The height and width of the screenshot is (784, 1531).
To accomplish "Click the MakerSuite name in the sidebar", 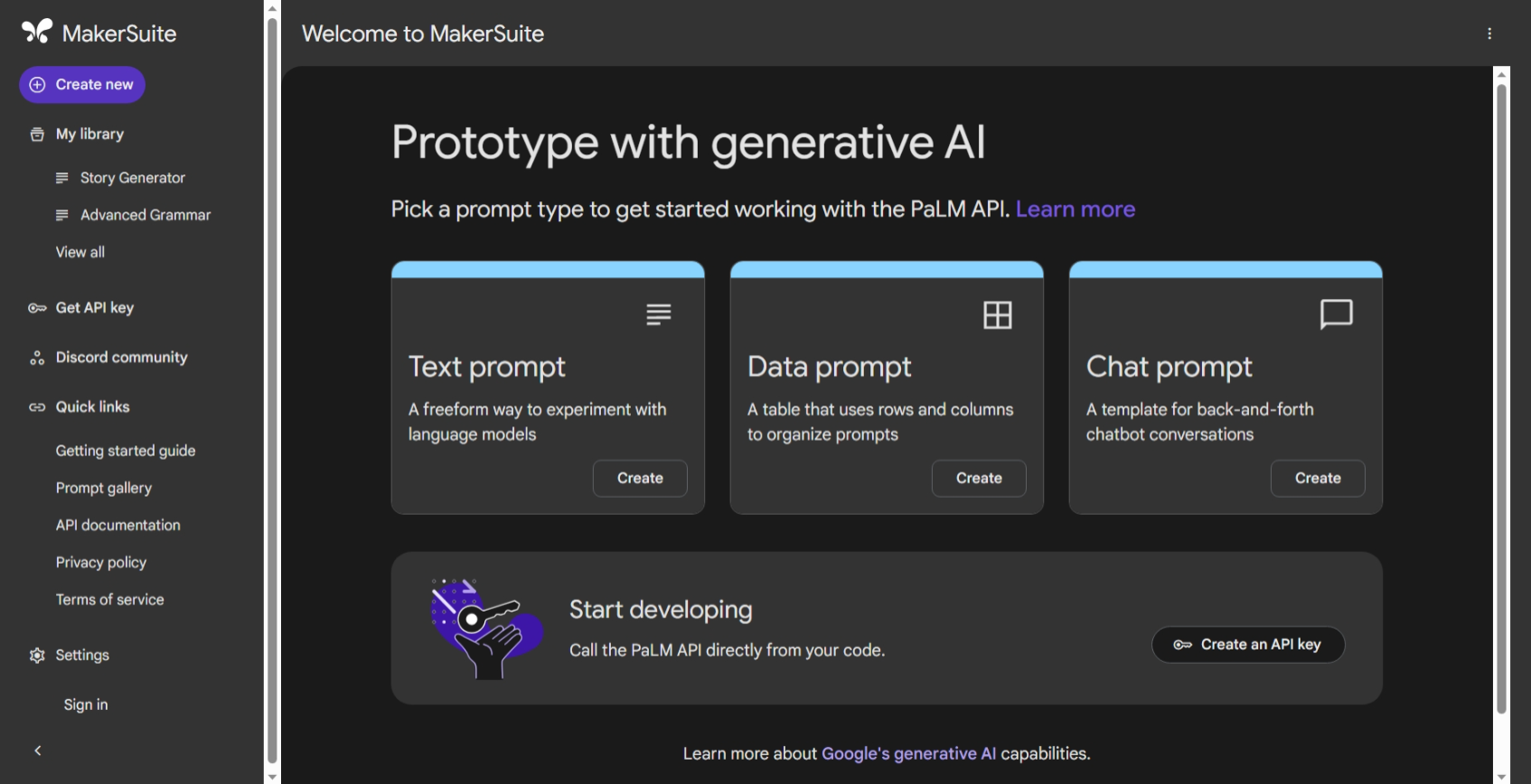I will click(x=119, y=33).
